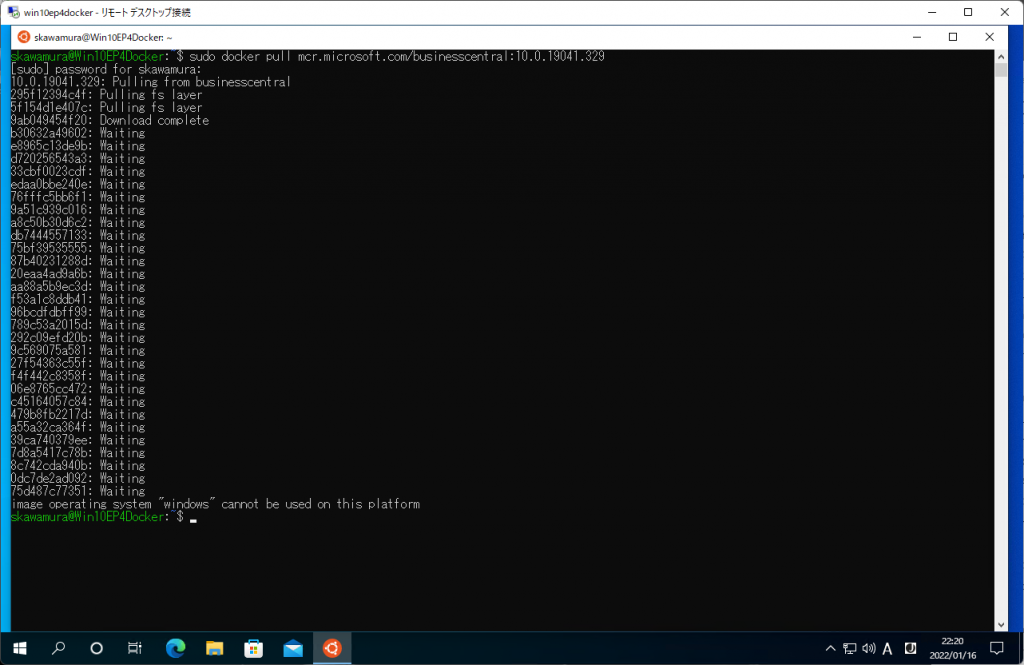Image resolution: width=1024 pixels, height=665 pixels.
Task: Click the terminal vertical scrollbar thumb
Action: (x=1000, y=71)
